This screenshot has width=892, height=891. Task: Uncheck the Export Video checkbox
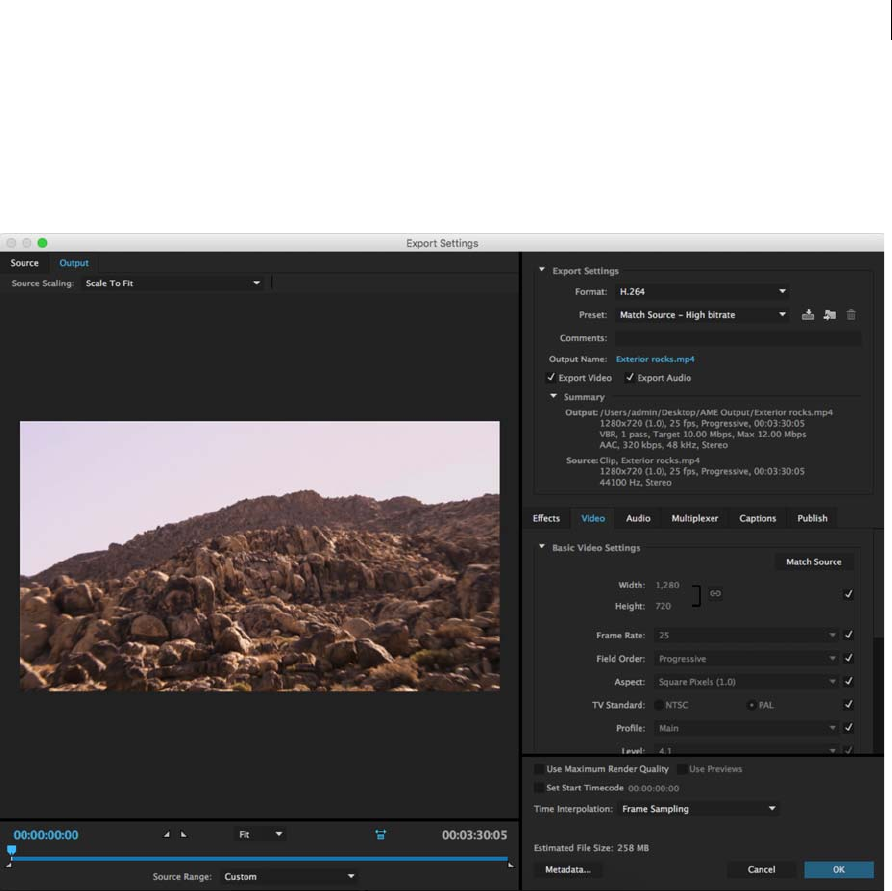[x=551, y=378]
